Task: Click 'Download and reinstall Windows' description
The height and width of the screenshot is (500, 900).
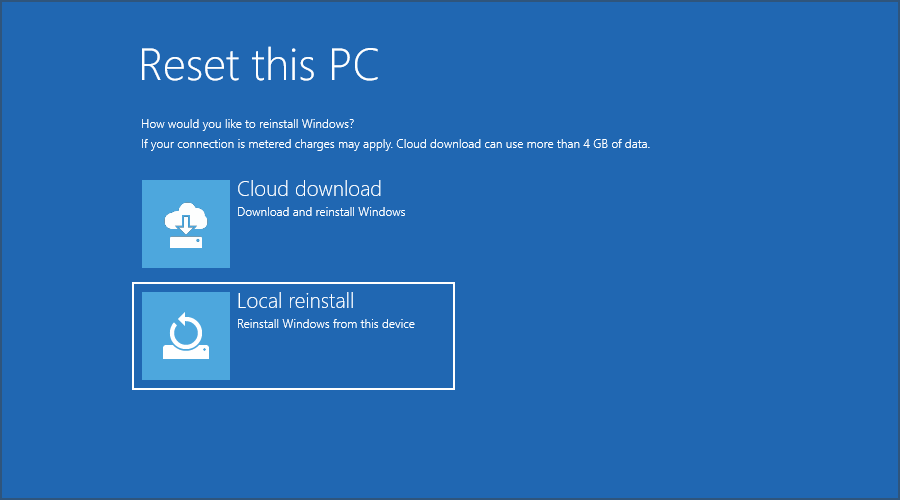Action: point(321,212)
